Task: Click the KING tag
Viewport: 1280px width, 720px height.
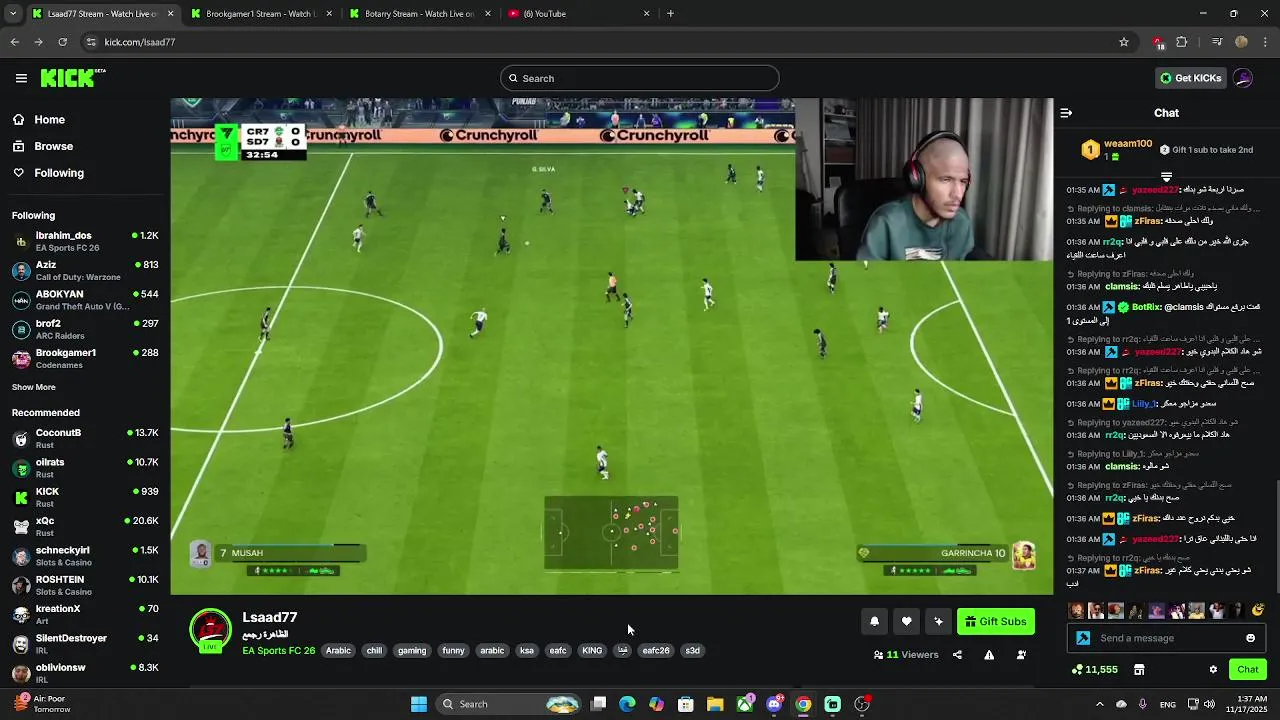Action: point(592,650)
